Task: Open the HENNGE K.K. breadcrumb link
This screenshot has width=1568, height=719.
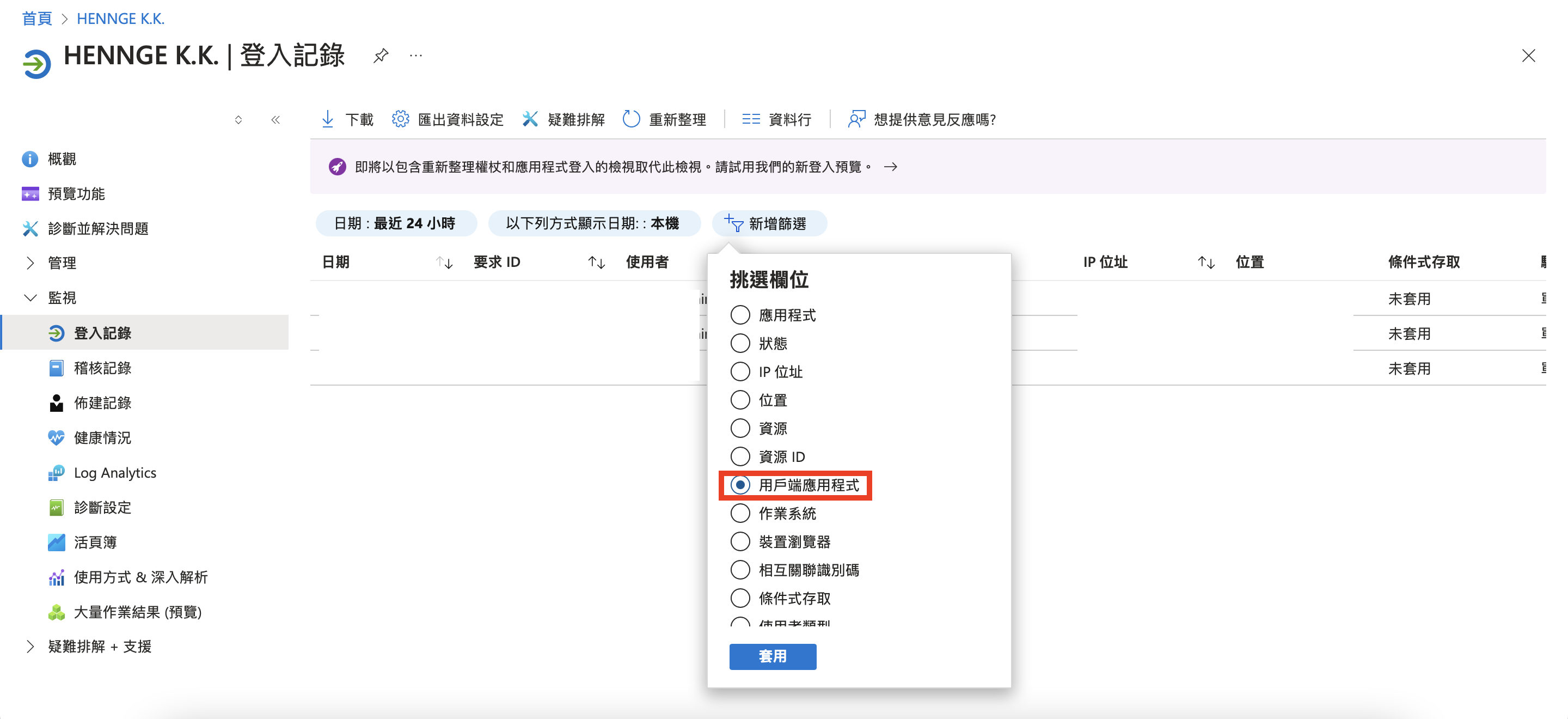Action: pyautogui.click(x=120, y=19)
